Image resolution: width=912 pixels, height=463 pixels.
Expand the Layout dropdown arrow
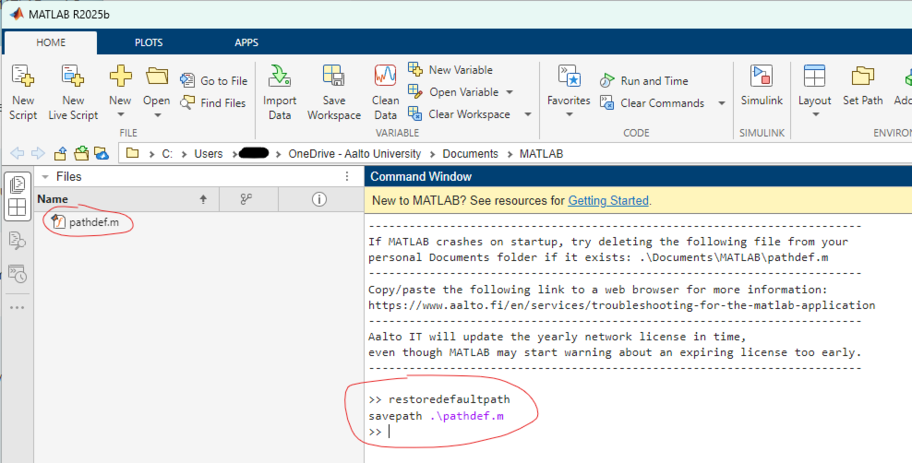point(815,115)
